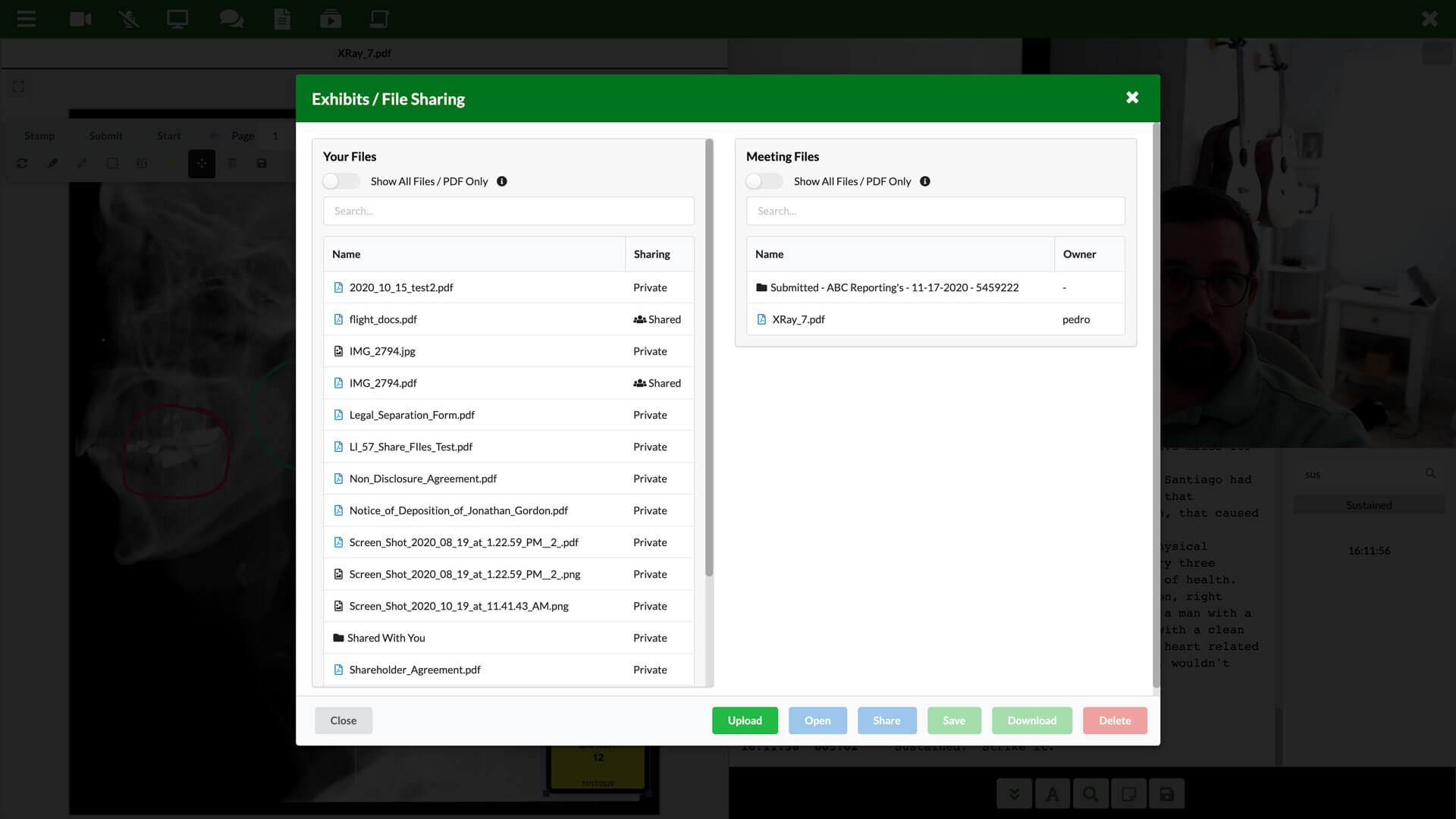
Task: Click the media playback folder icon
Action: pos(331,19)
